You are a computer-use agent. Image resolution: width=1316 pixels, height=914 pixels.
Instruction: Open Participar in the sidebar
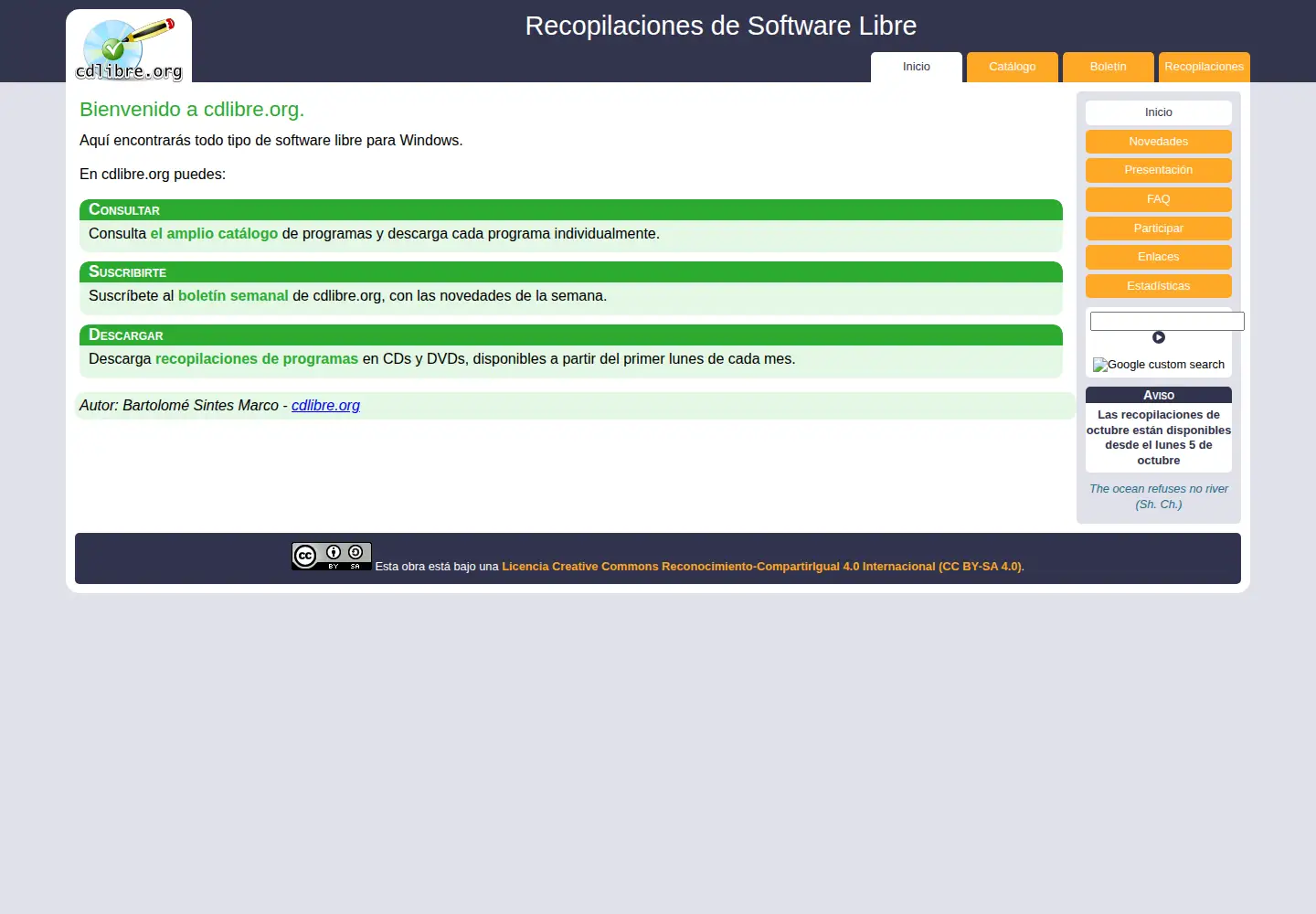(x=1159, y=228)
